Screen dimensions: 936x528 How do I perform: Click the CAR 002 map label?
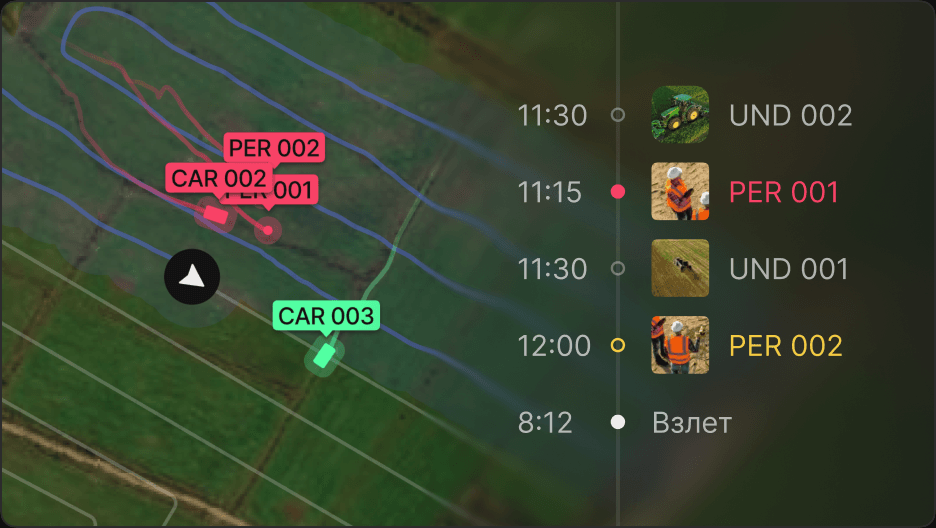[x=218, y=178]
